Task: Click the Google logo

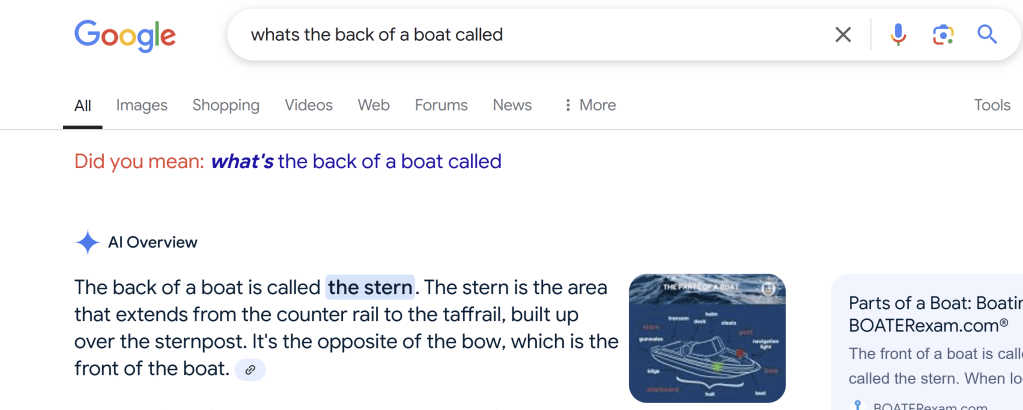Action: [x=125, y=36]
